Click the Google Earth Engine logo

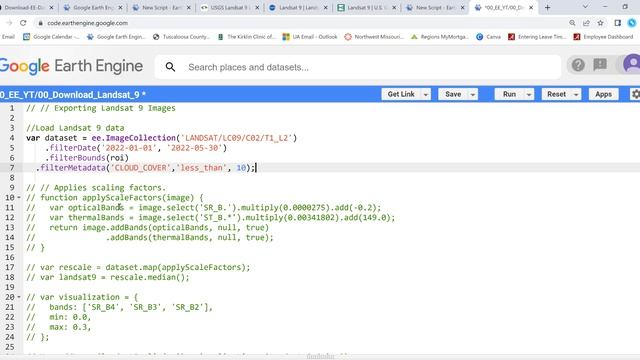point(71,66)
